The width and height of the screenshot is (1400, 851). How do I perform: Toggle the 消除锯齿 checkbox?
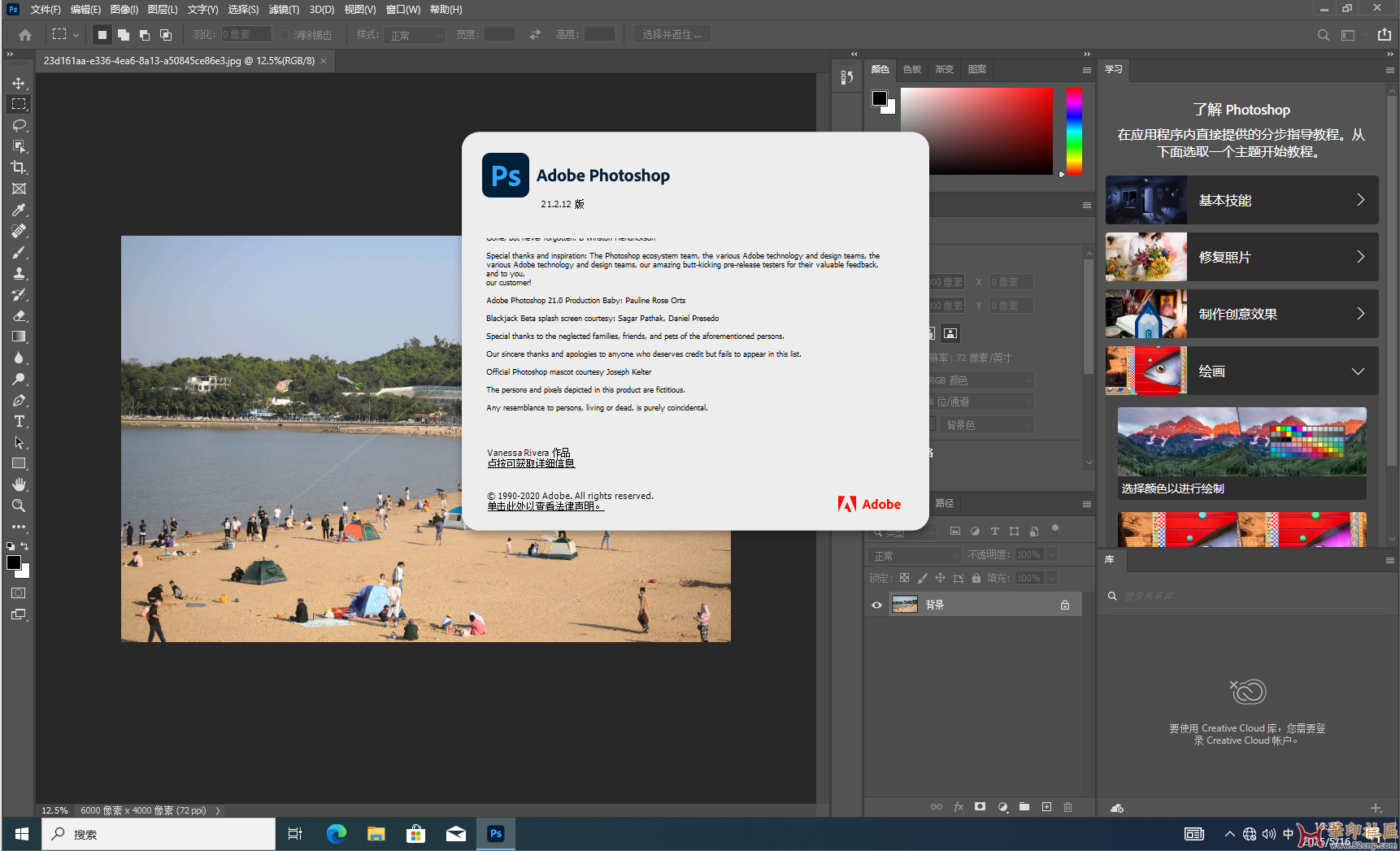[x=285, y=35]
